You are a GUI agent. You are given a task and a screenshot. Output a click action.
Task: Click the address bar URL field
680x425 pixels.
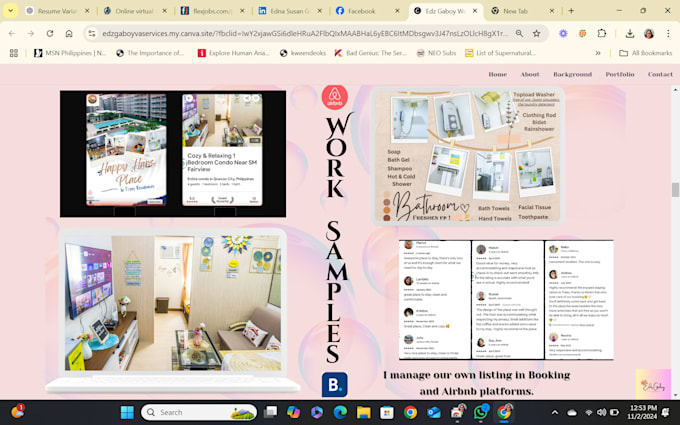coord(304,33)
